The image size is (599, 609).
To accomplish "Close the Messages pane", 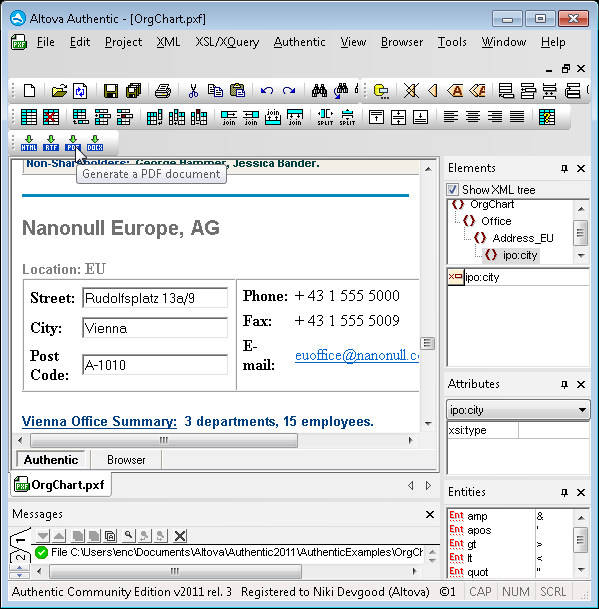I will [430, 515].
